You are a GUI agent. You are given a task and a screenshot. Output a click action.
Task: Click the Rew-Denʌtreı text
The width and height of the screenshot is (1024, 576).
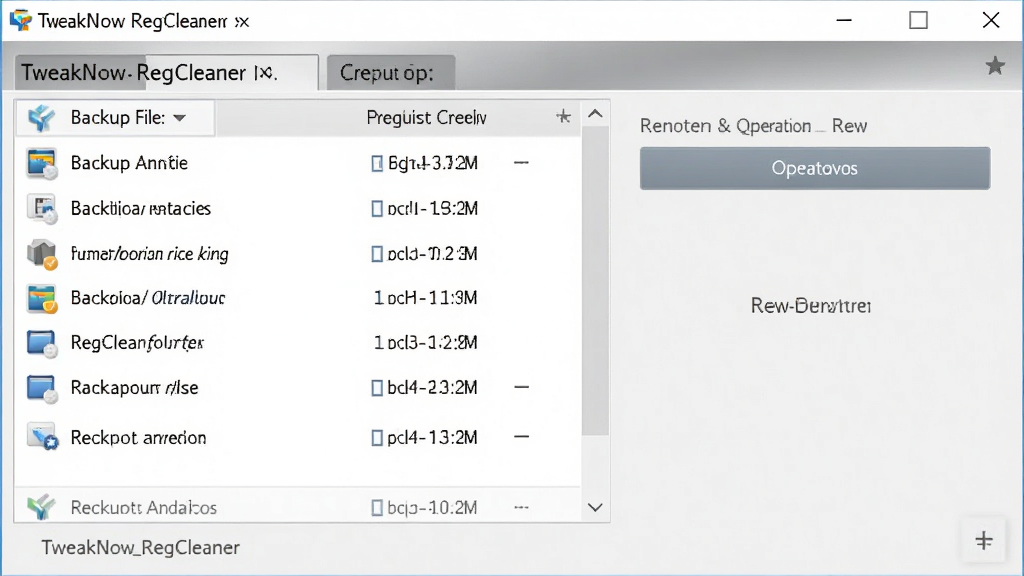pos(810,306)
